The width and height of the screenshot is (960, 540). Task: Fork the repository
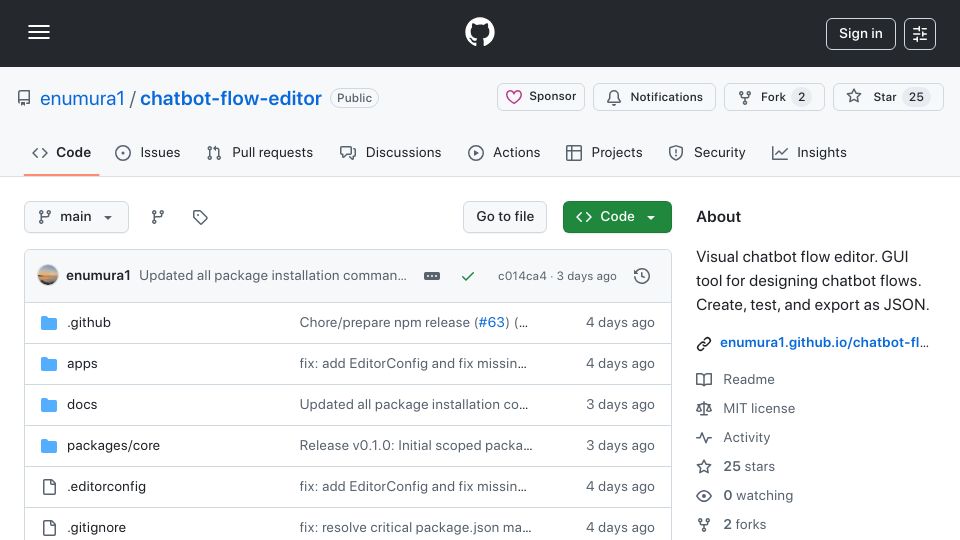(774, 97)
